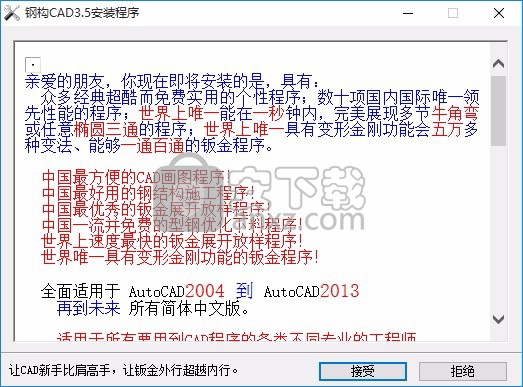Click the 拒绝 (Reject) button

pyautogui.click(x=463, y=371)
